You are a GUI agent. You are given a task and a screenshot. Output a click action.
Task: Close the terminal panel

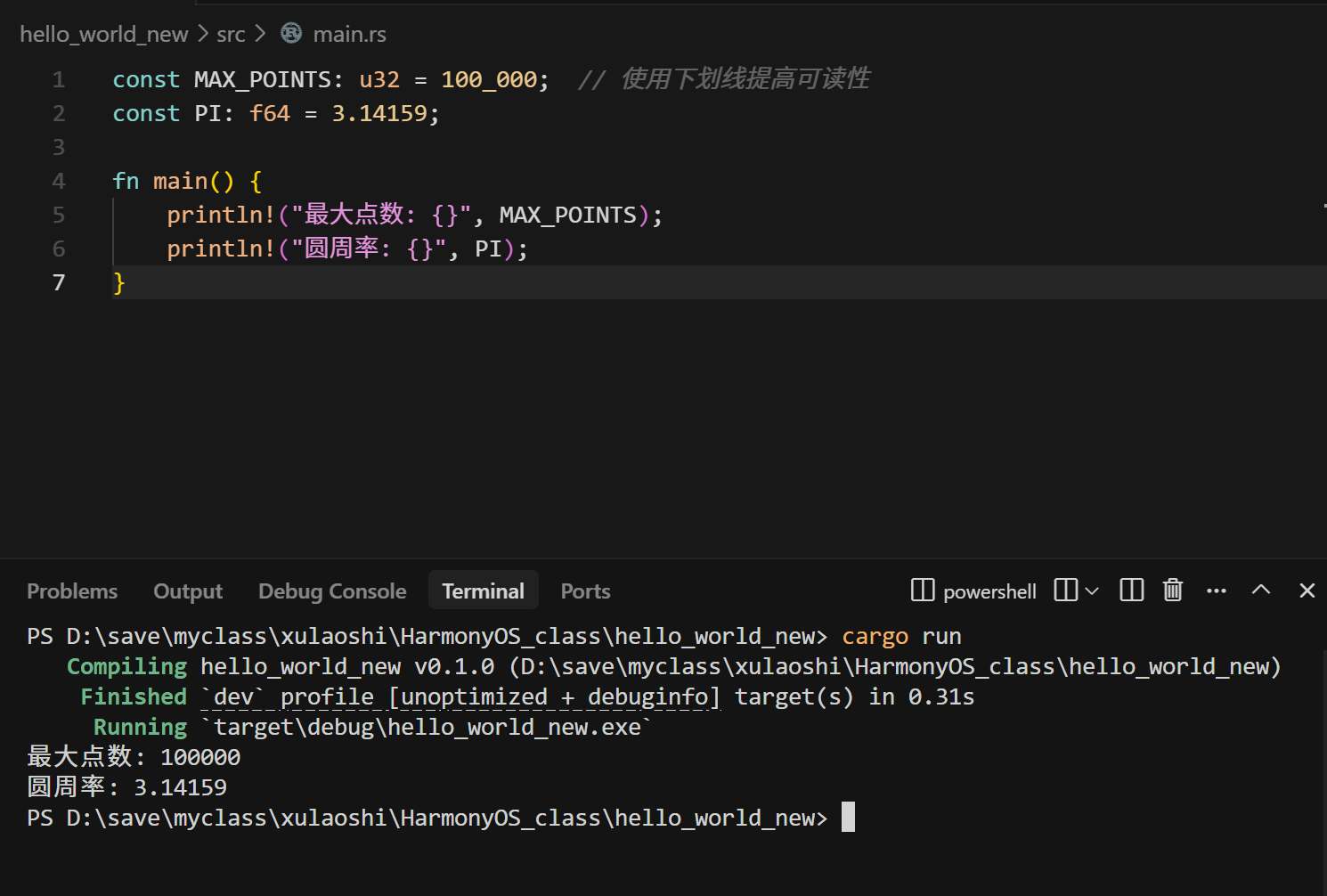point(1307,591)
